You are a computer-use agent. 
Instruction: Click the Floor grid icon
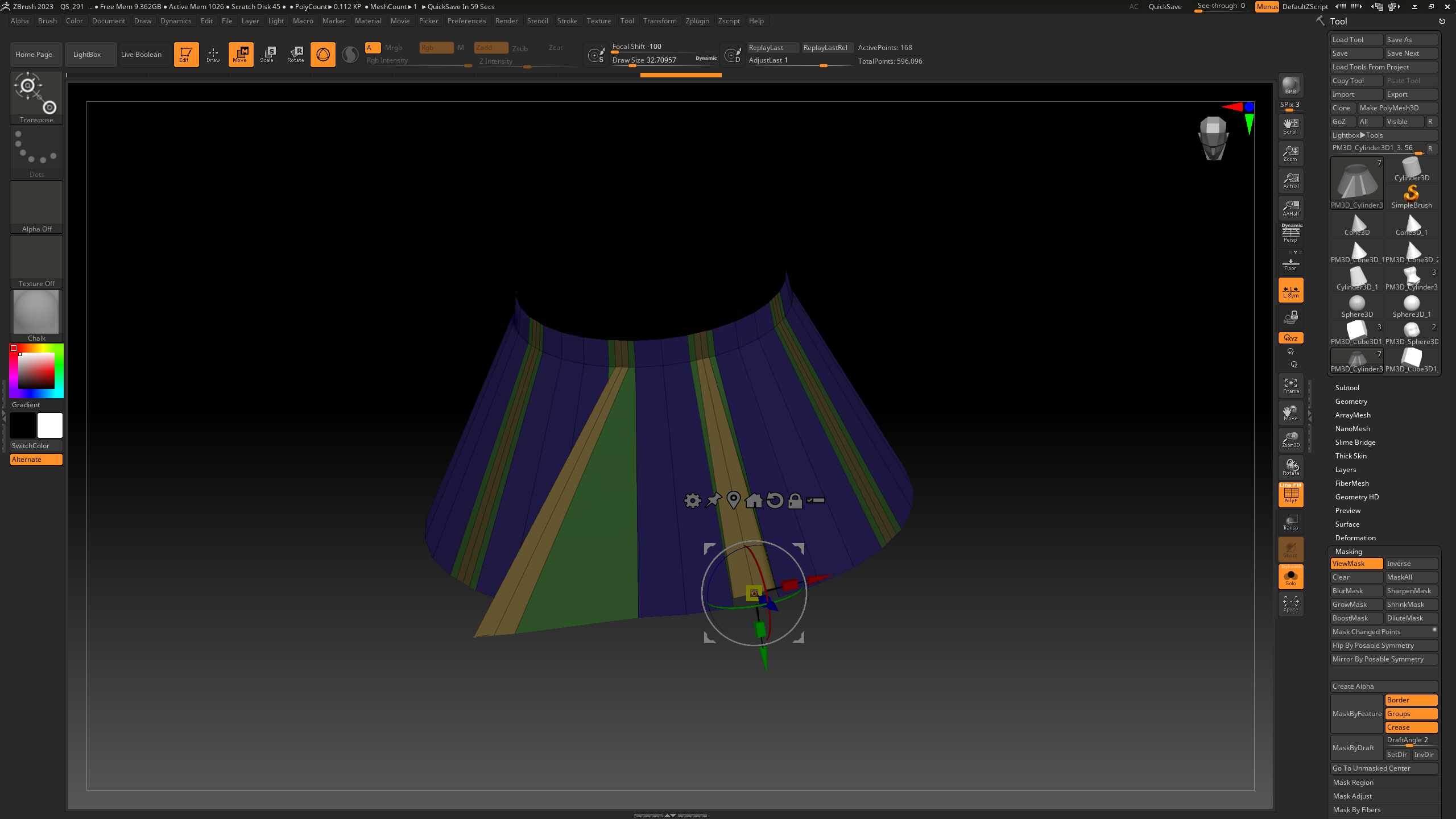(1290, 264)
